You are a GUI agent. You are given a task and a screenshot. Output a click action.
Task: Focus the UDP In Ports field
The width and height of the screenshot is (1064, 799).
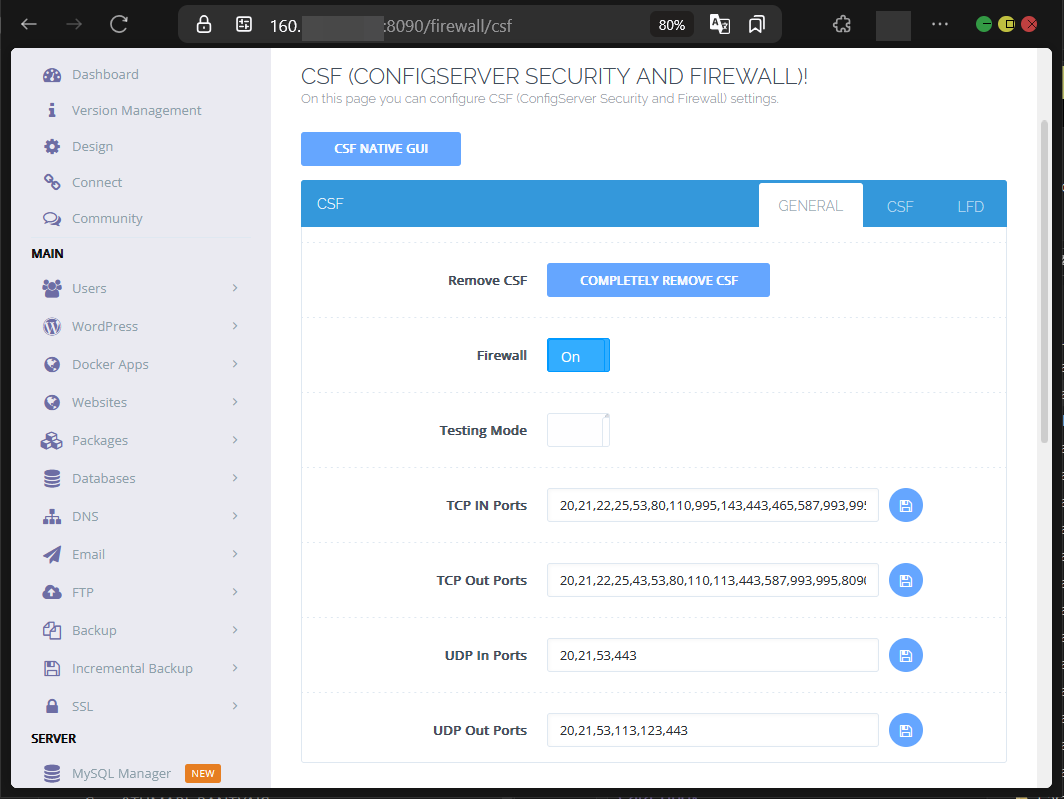[x=712, y=655]
